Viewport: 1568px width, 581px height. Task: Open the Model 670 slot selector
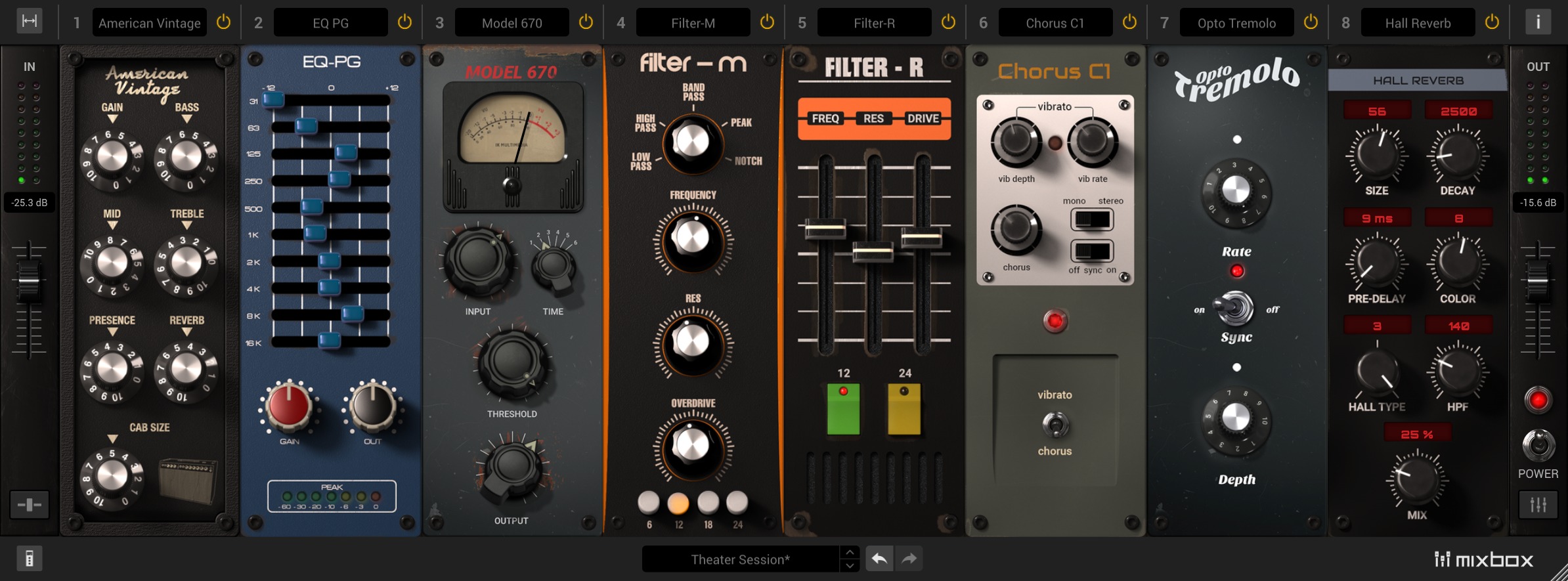[x=512, y=22]
